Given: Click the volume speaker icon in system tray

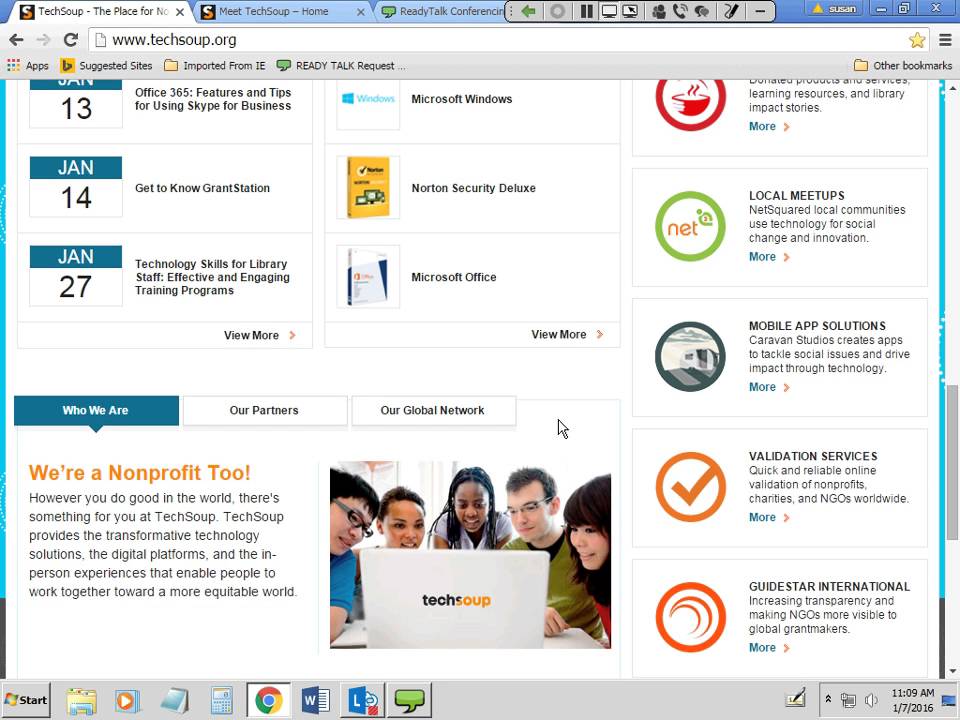Looking at the screenshot, I should coord(870,699).
